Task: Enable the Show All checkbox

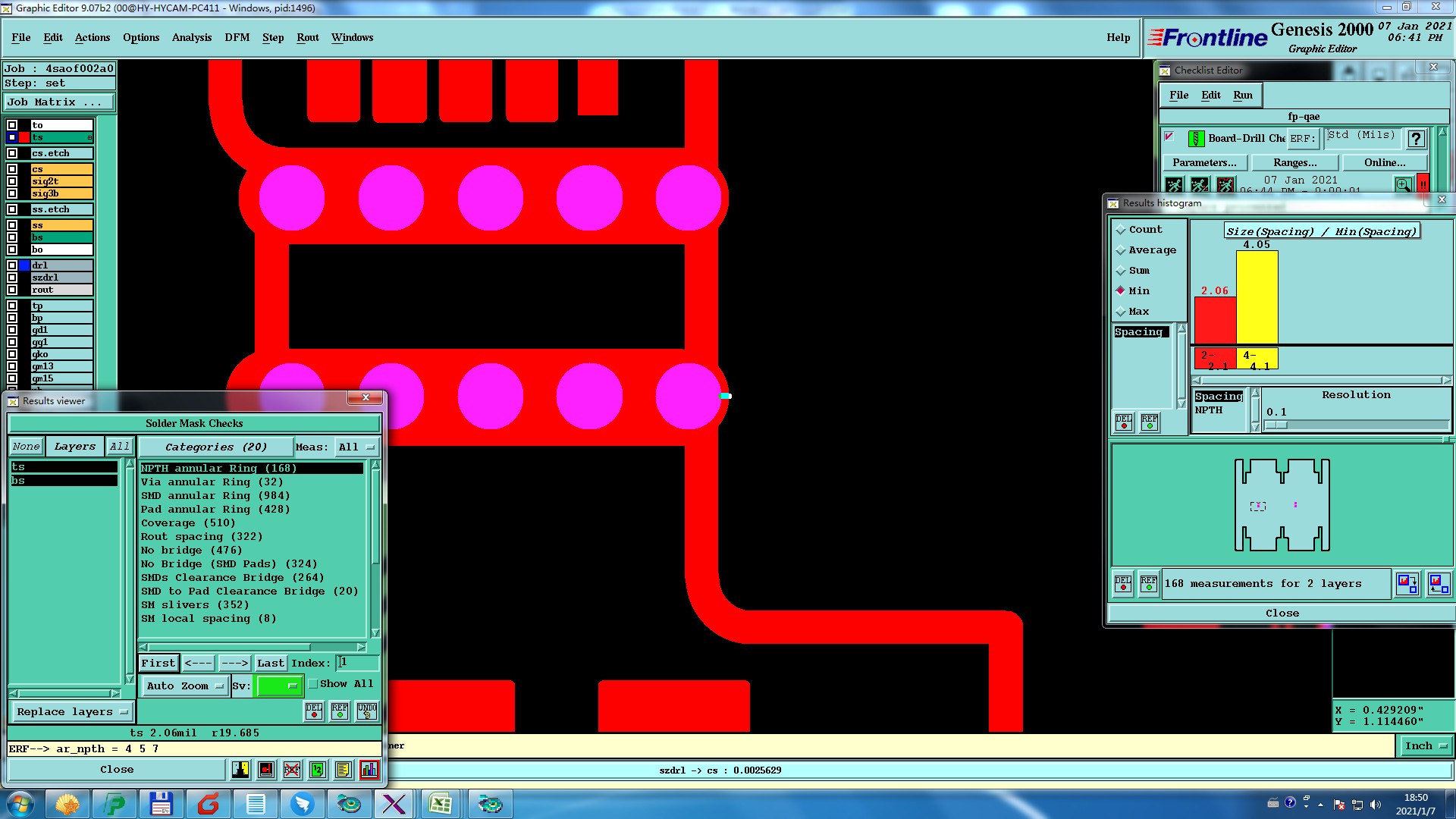Action: pyautogui.click(x=313, y=684)
